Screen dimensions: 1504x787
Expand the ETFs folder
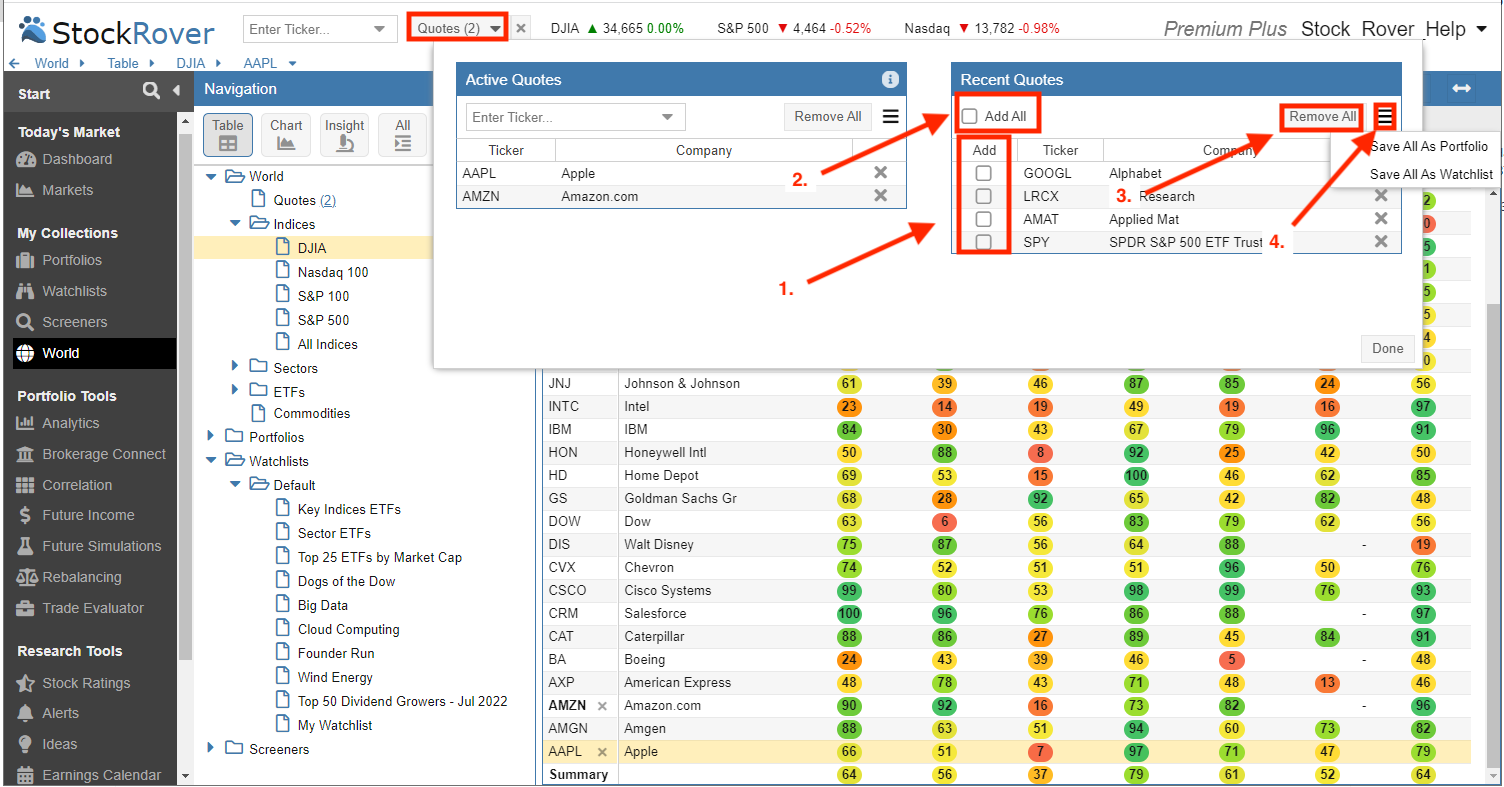(235, 390)
